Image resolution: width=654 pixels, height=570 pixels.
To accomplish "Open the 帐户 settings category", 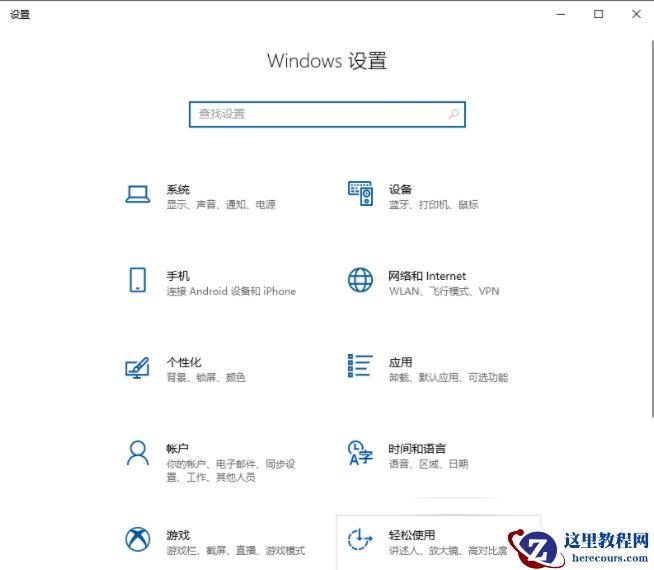I will [177, 449].
